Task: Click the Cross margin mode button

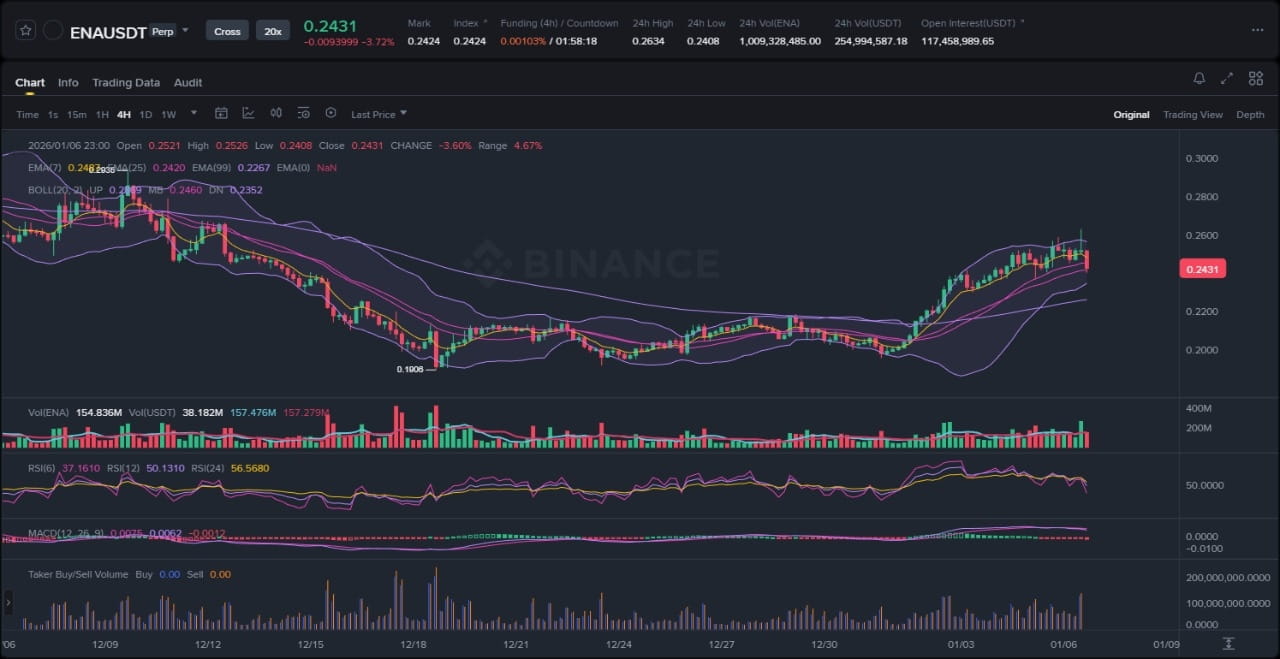Action: 227,31
